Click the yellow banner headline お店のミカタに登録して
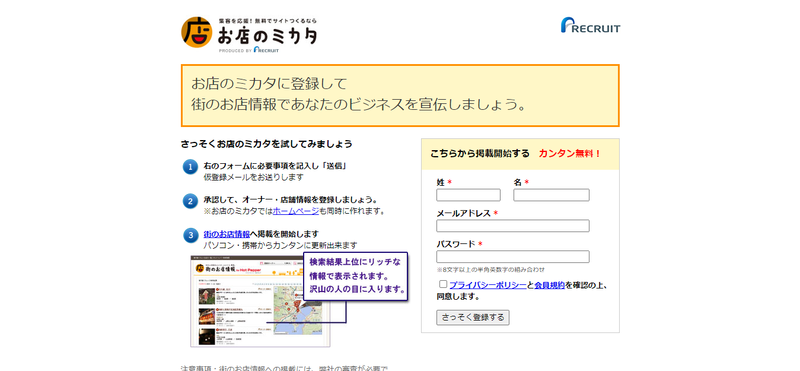The height and width of the screenshot is (371, 800). pyautogui.click(x=269, y=83)
